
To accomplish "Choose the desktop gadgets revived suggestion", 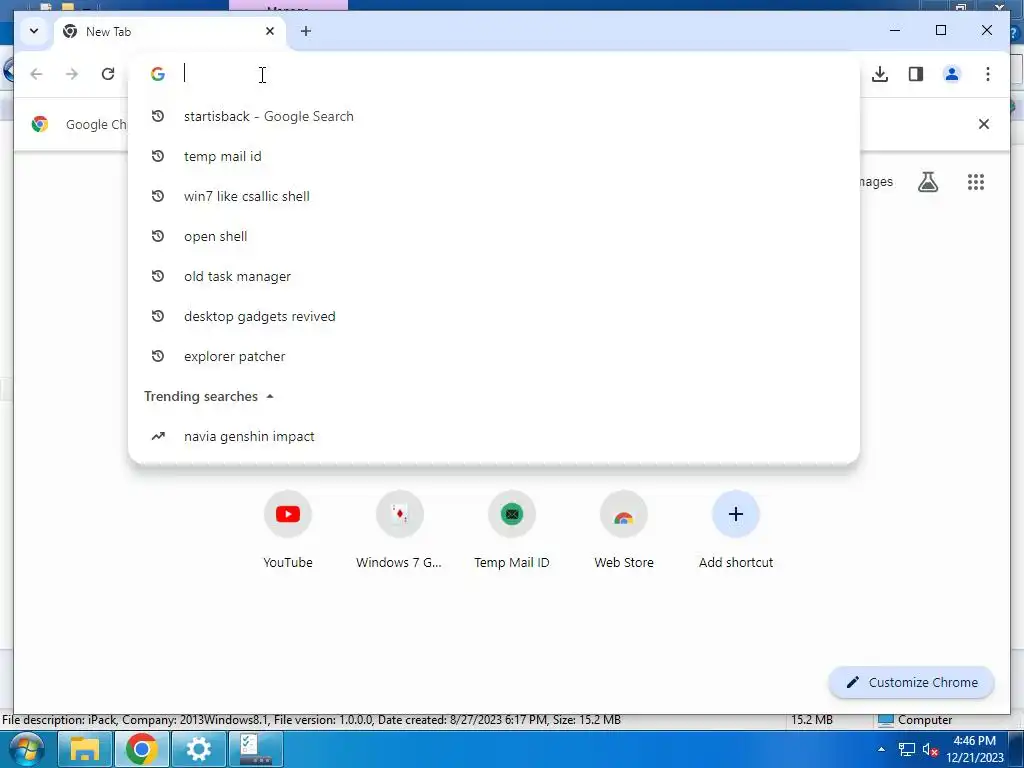I will [x=494, y=316].
